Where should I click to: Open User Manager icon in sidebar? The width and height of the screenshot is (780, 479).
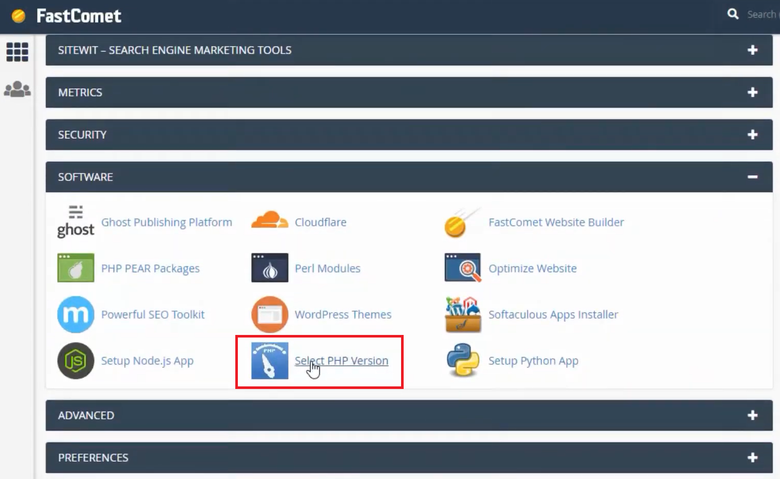[x=17, y=90]
